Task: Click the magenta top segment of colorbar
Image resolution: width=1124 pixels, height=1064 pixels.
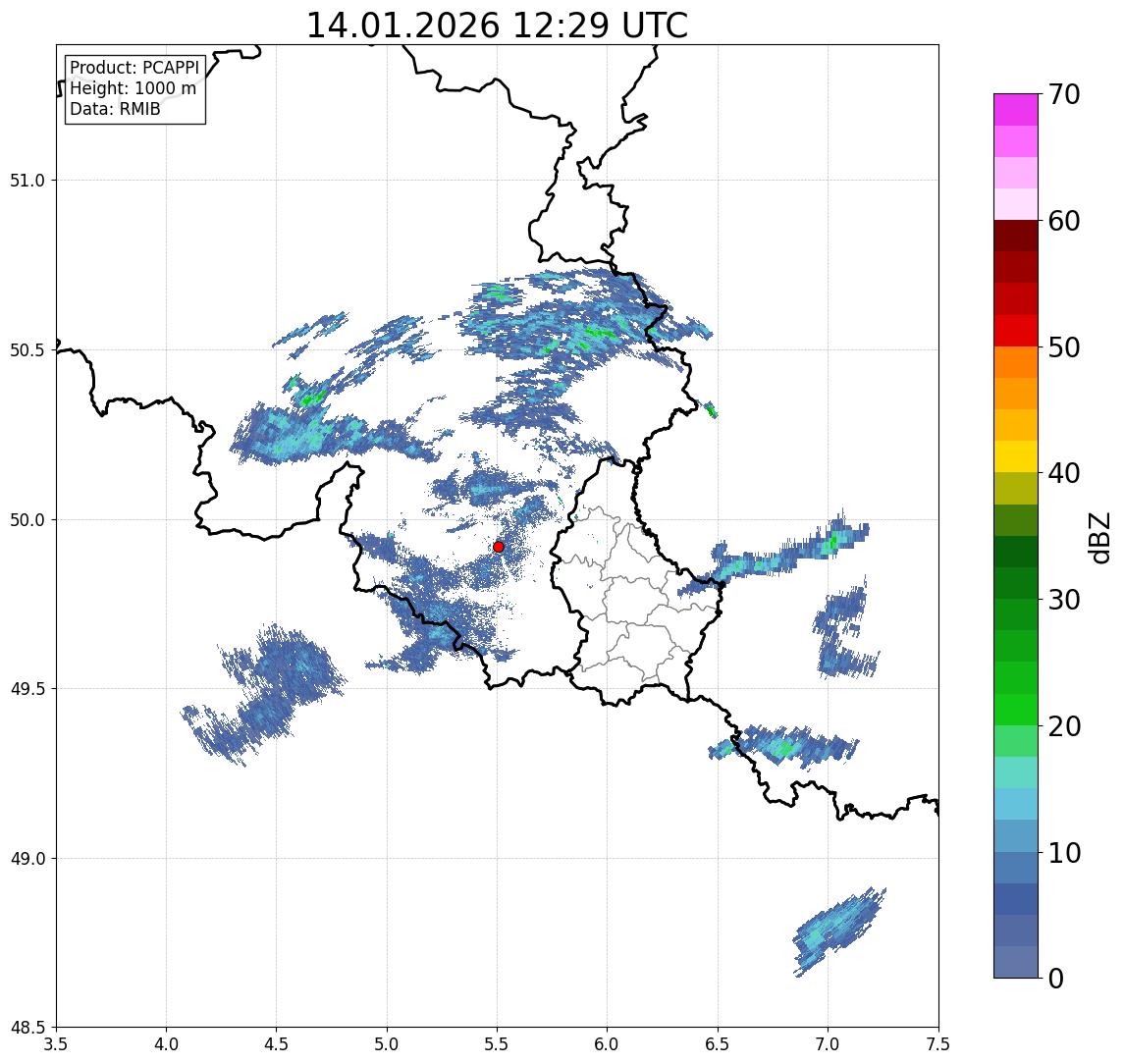Action: pos(1016,110)
